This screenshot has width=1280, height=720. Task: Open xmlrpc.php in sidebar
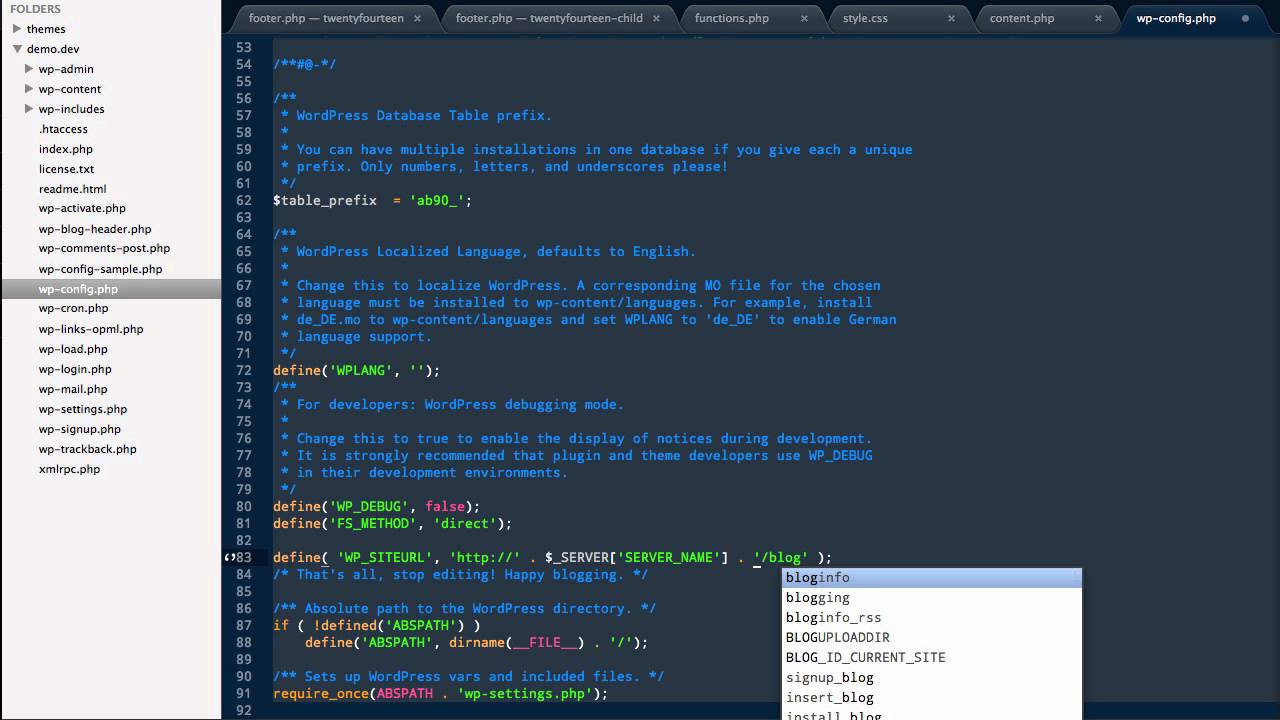[69, 469]
